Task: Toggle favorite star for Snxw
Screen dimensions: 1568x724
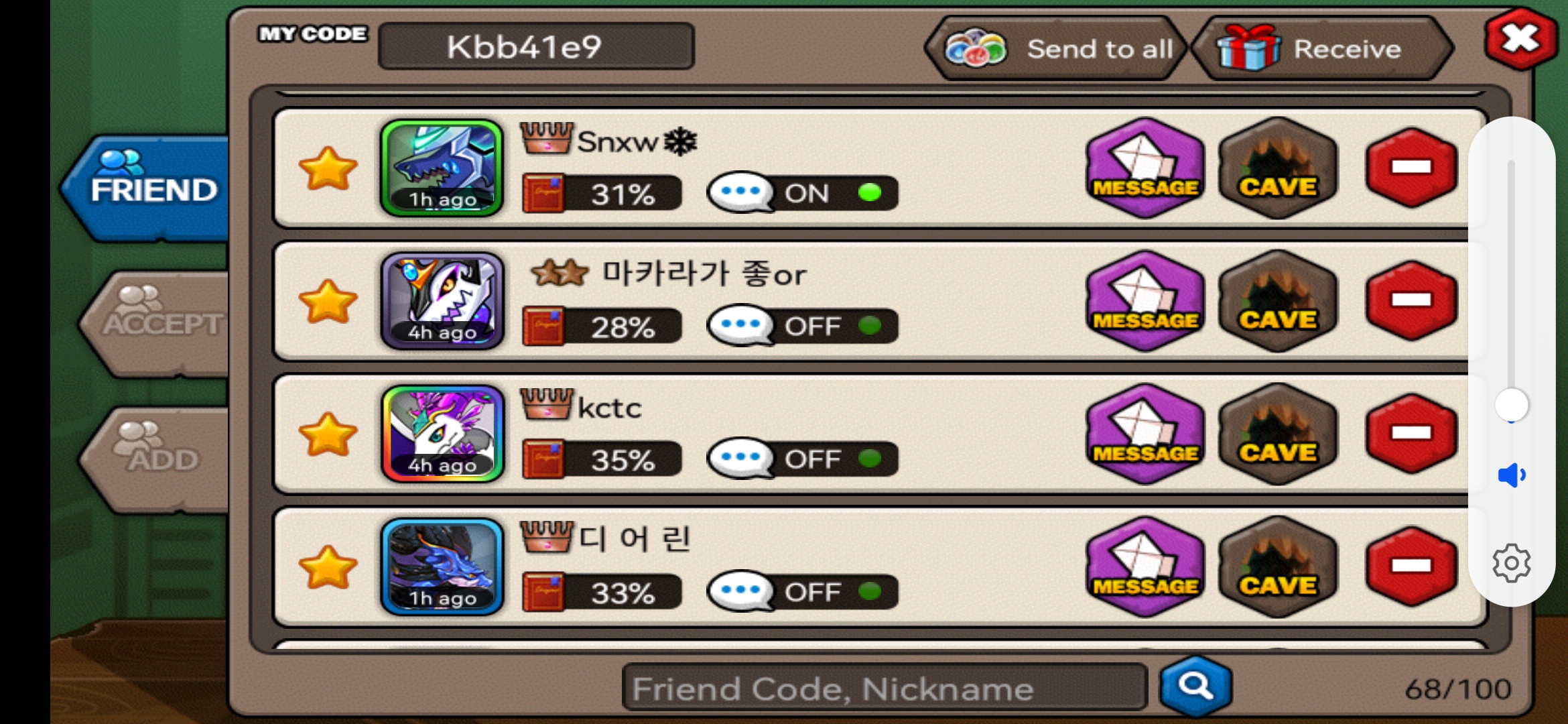Action: click(328, 168)
